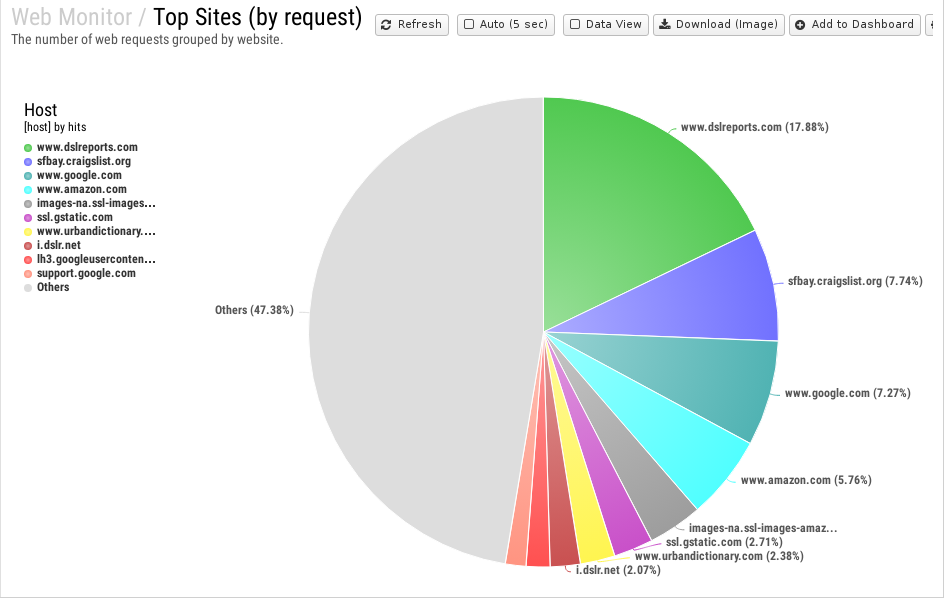Open the Web Monitor breadcrumb link
The width and height of the screenshot is (944, 598).
tap(72, 17)
